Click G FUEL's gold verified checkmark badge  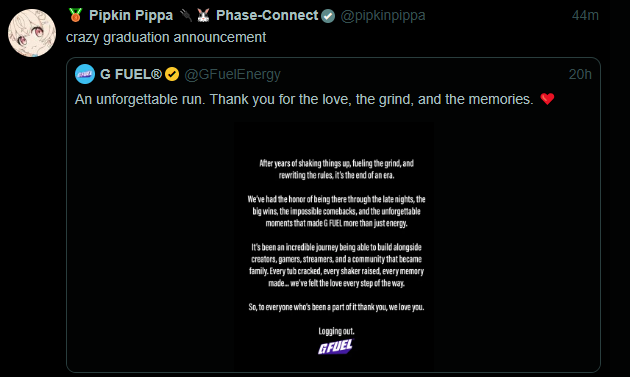point(172,74)
